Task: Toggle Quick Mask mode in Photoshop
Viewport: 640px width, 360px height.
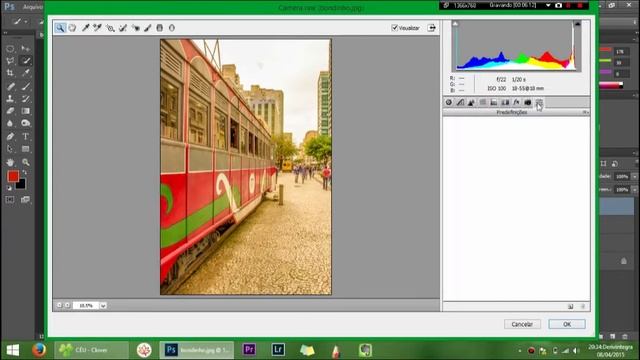Action: (x=10, y=200)
